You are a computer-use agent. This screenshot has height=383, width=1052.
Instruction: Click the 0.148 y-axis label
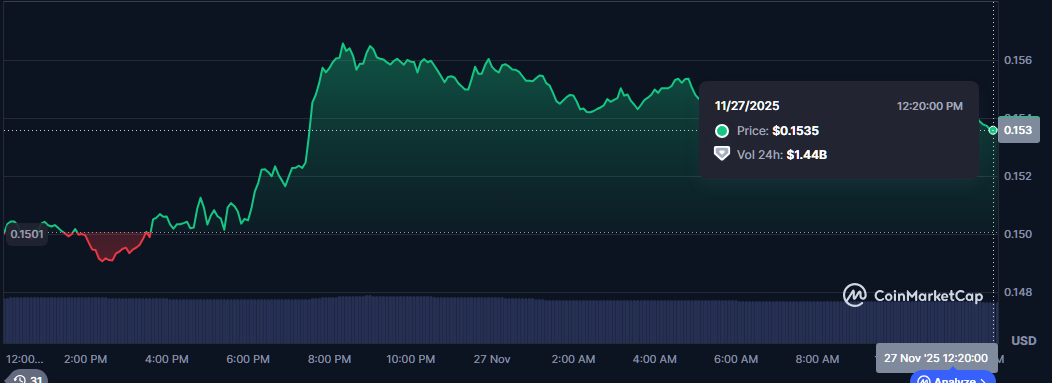click(1017, 292)
